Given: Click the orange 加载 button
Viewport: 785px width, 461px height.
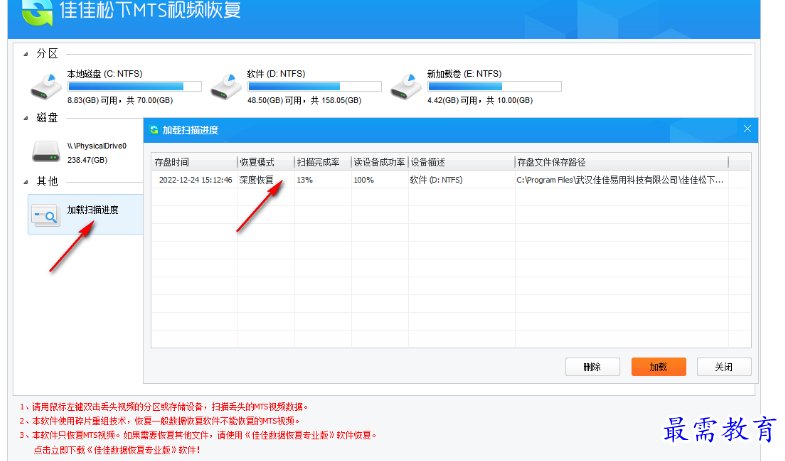Looking at the screenshot, I should (658, 367).
